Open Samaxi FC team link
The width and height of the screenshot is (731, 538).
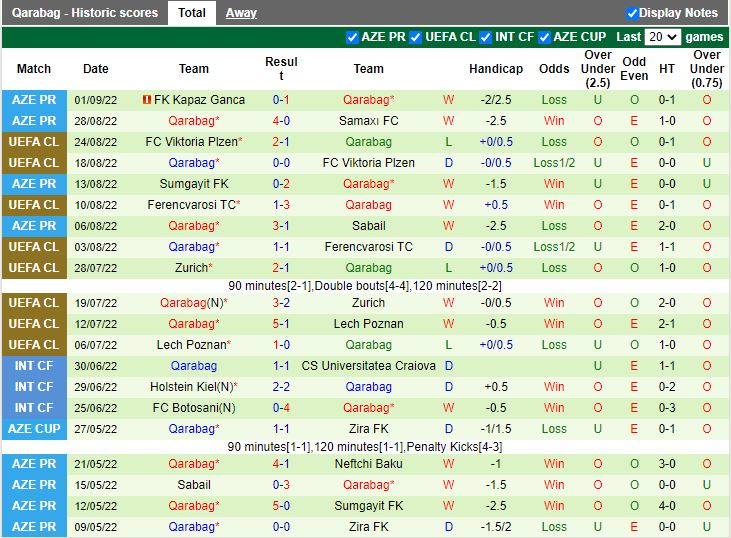[368, 121]
